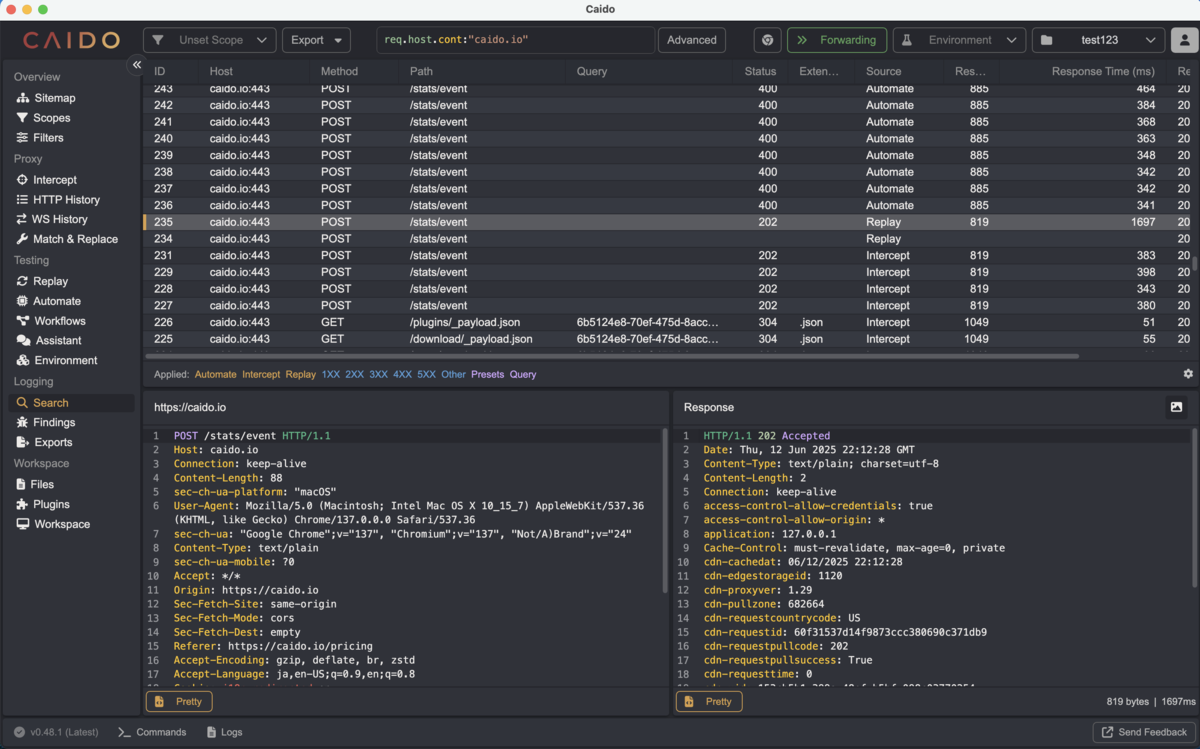Image resolution: width=1200 pixels, height=749 pixels.
Task: Click the Advanced search button
Action: [x=691, y=40]
